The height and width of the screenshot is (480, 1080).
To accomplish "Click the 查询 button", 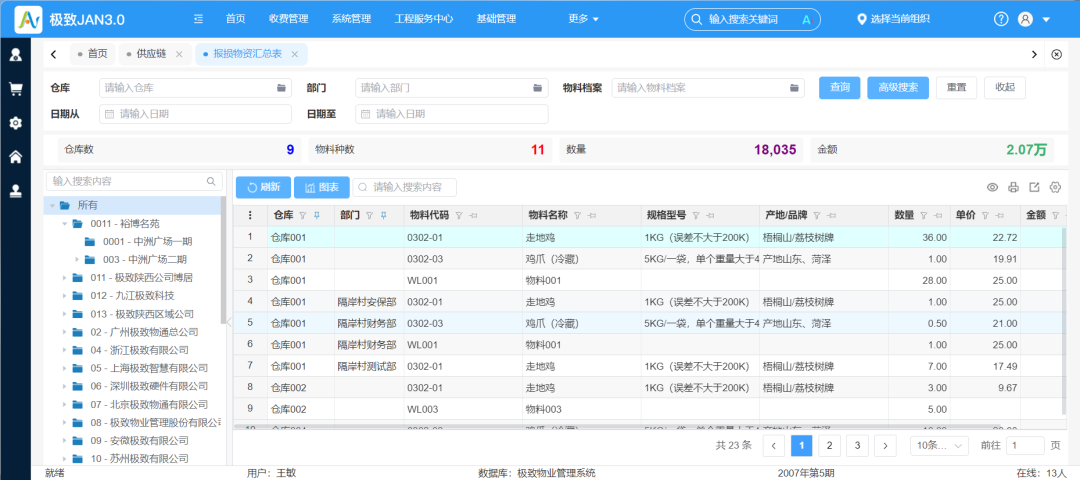I will click(x=840, y=88).
